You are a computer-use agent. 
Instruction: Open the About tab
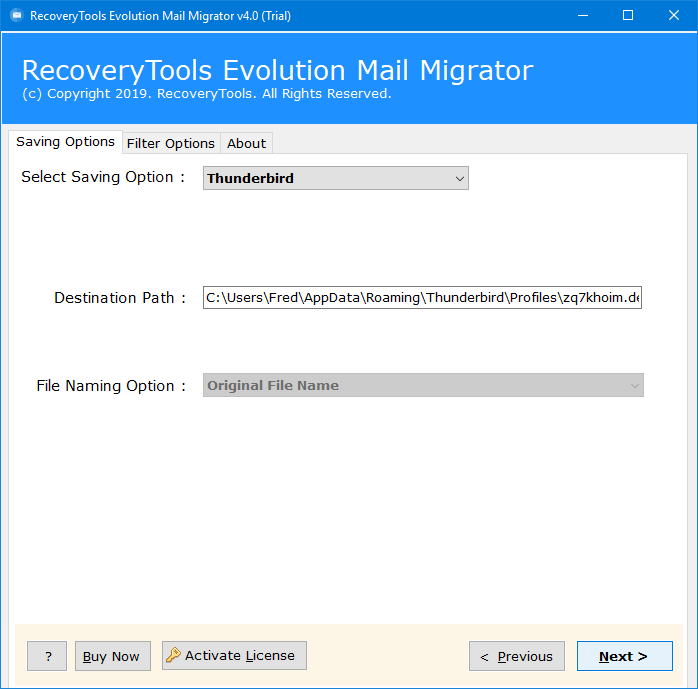tap(246, 143)
